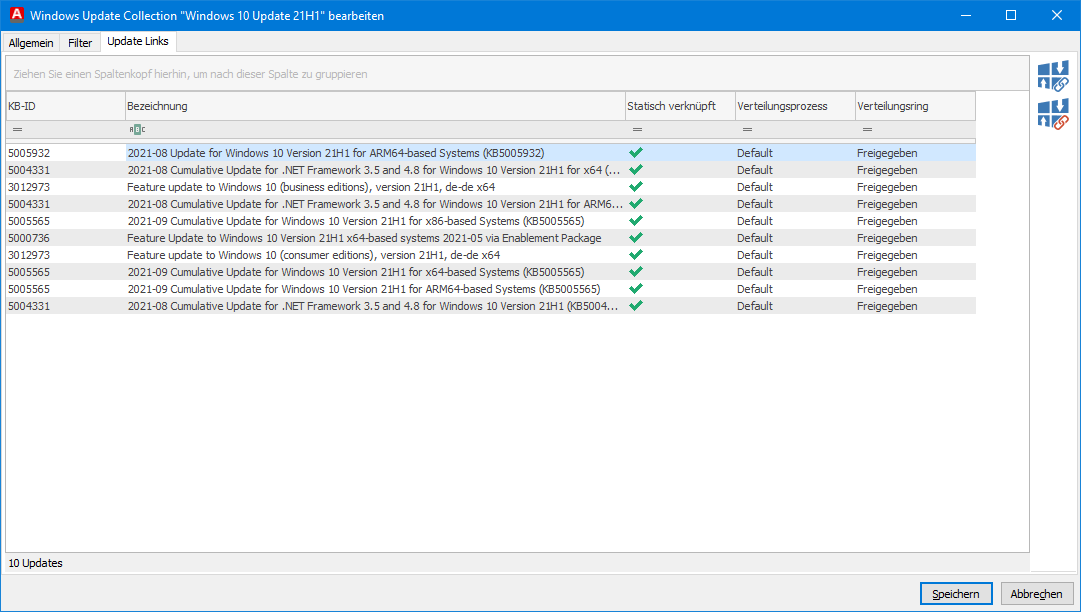Sort by the Bezeichnung column header
The width and height of the screenshot is (1081, 612).
point(375,106)
